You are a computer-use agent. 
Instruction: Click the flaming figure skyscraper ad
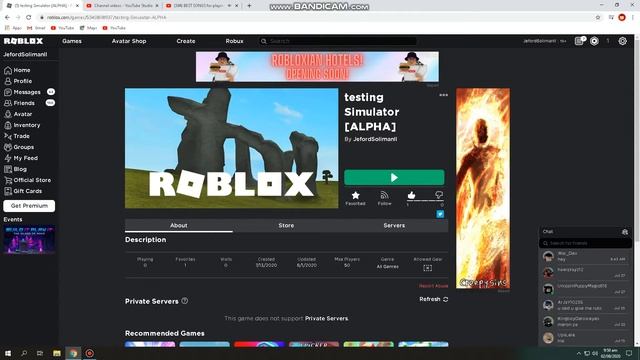(483, 188)
